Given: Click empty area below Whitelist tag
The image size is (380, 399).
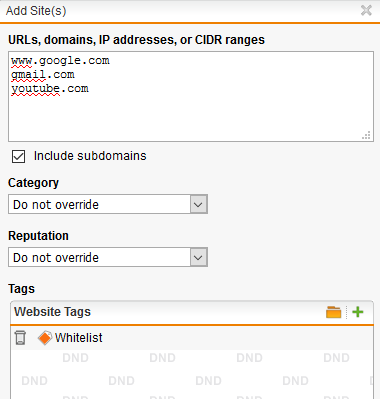Looking at the screenshot, I should coord(192,374).
